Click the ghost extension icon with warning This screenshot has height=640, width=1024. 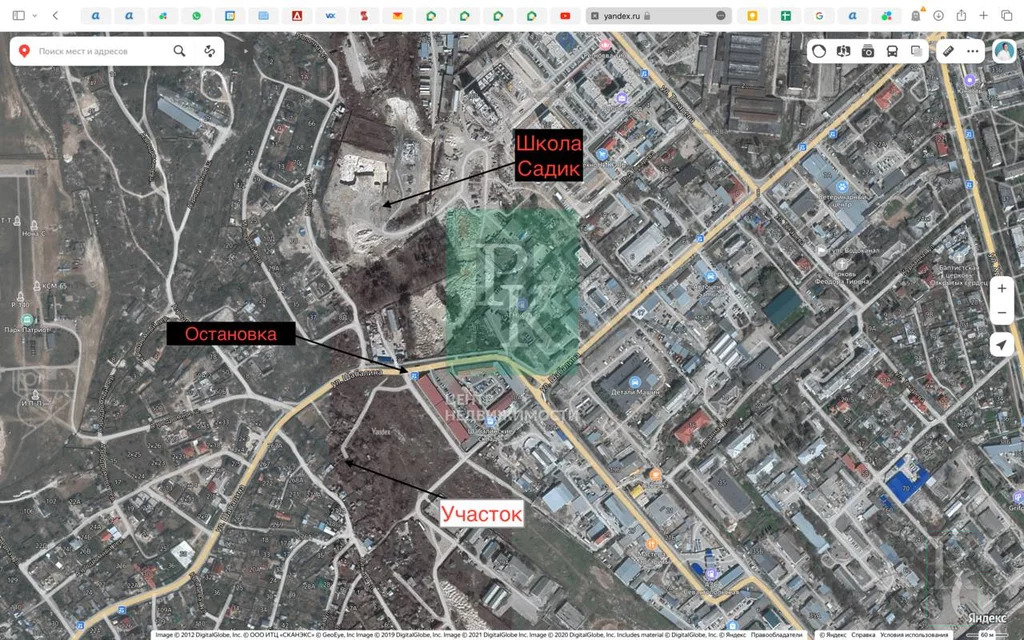point(916,15)
